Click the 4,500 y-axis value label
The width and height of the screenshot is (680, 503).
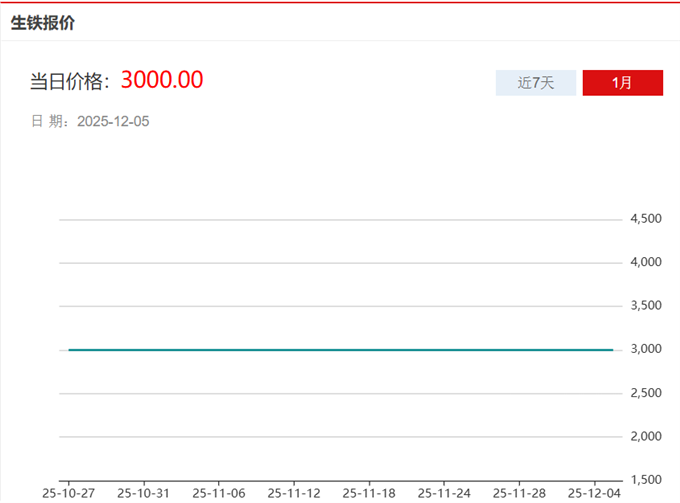pos(646,219)
